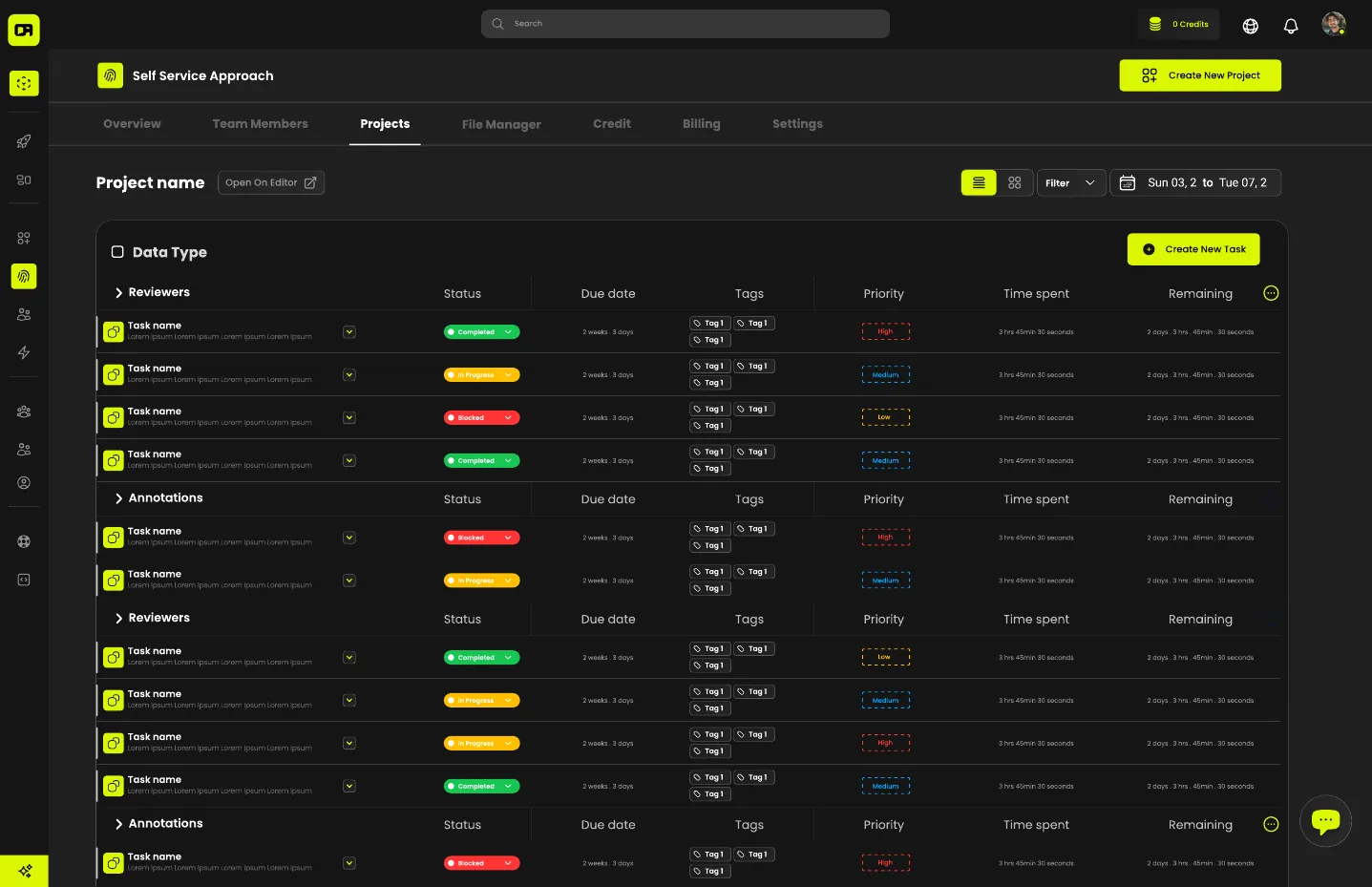Click the fingerprint icon beside Self Service Approach
Image resolution: width=1372 pixels, height=887 pixels.
click(x=110, y=75)
